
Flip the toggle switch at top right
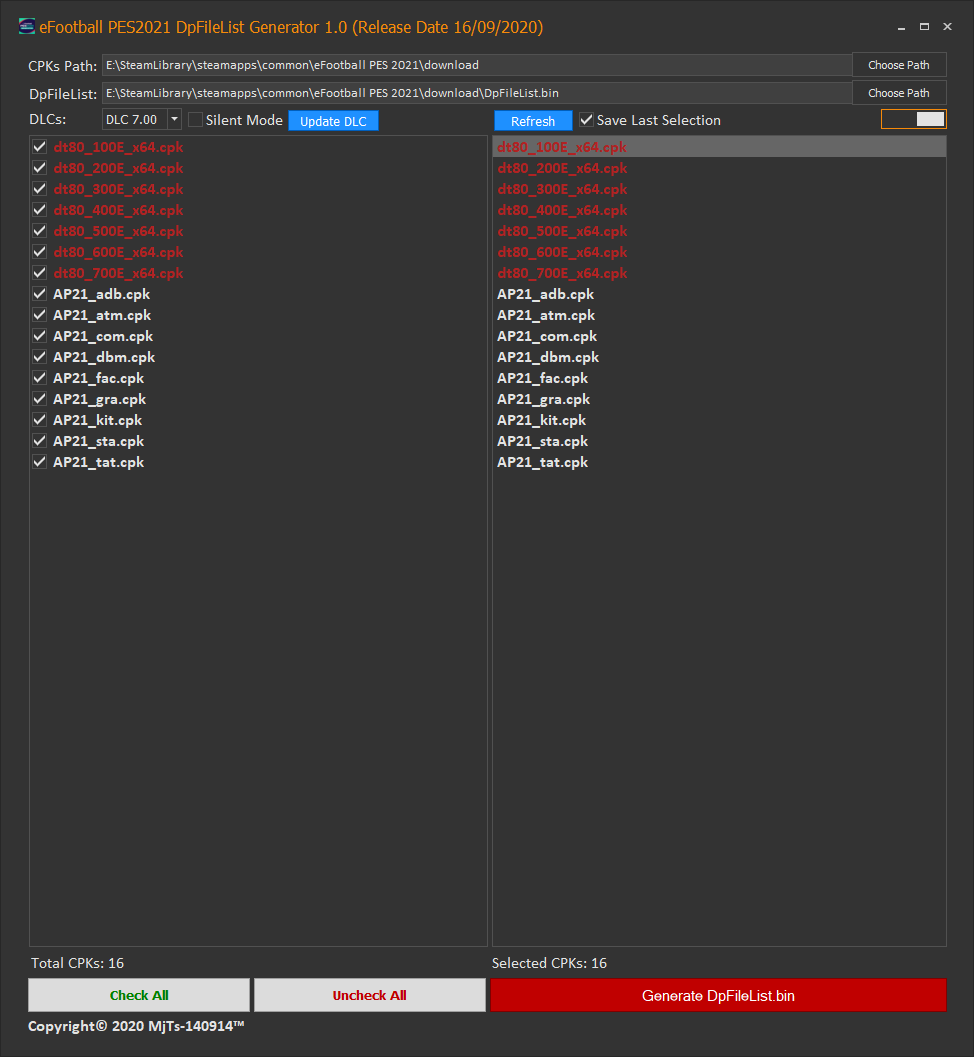(913, 119)
